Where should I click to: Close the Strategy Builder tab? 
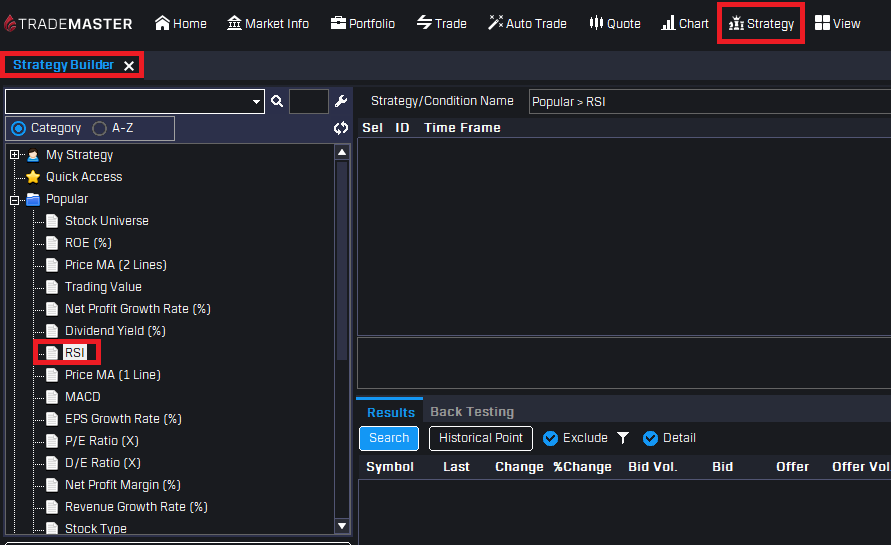pos(129,66)
